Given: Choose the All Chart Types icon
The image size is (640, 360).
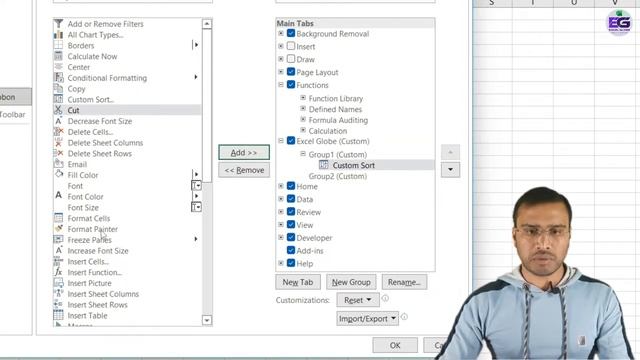Looking at the screenshot, I should tap(58, 35).
